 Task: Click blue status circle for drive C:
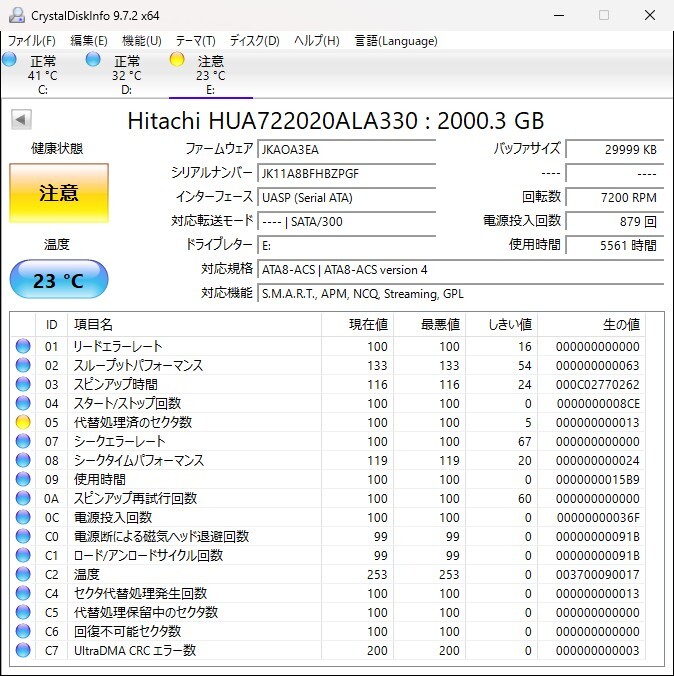pos(9,59)
